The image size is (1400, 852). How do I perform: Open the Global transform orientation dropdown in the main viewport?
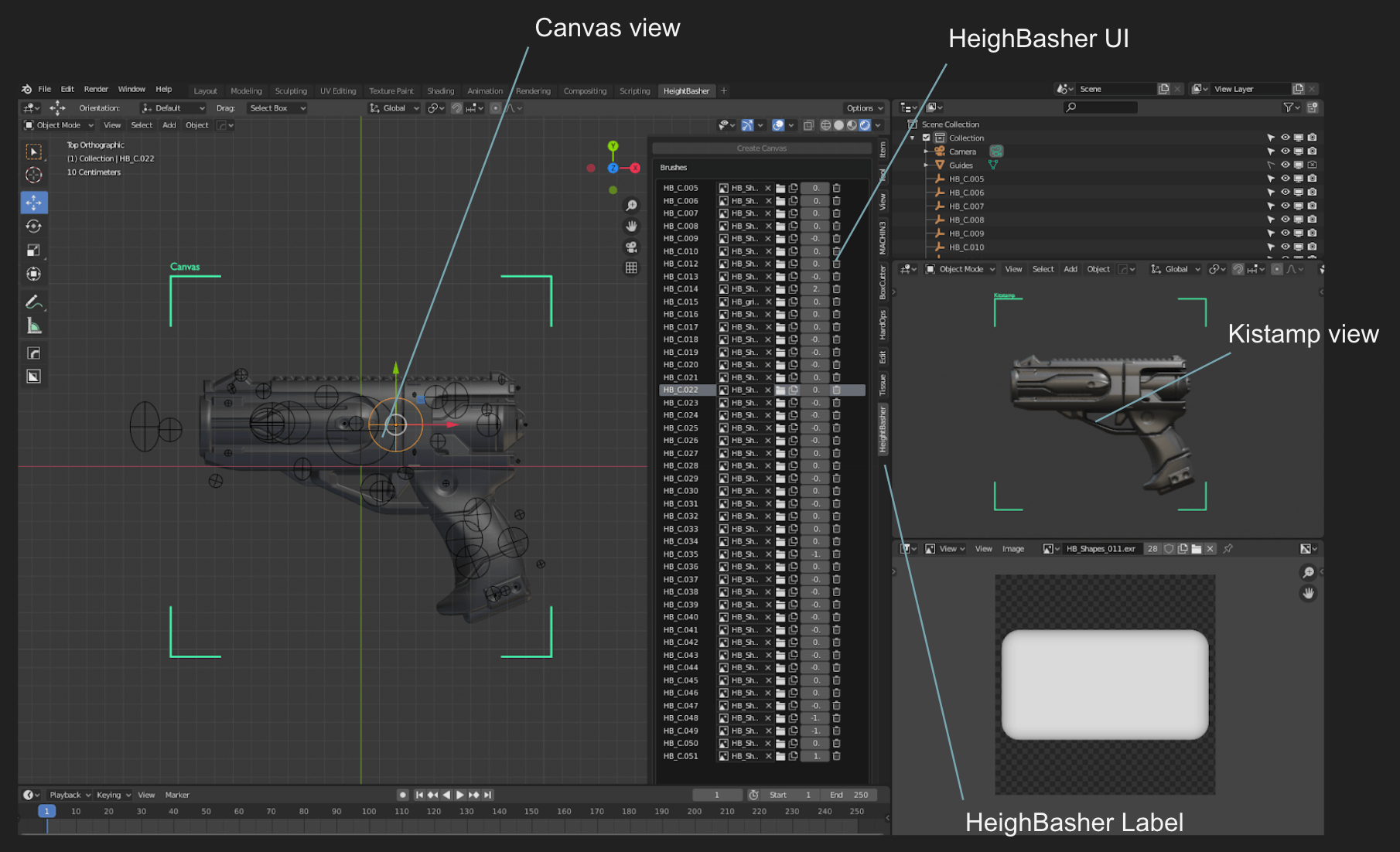[x=394, y=108]
